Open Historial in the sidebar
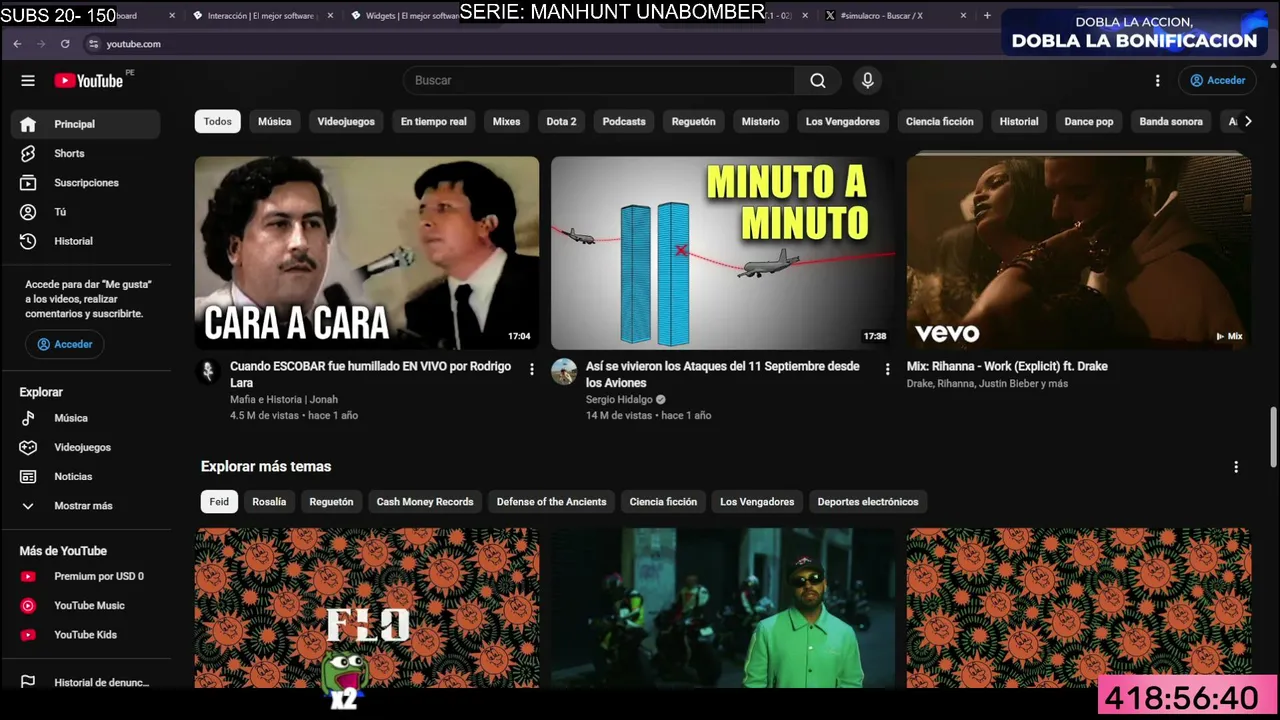1280x720 pixels. tap(85, 241)
